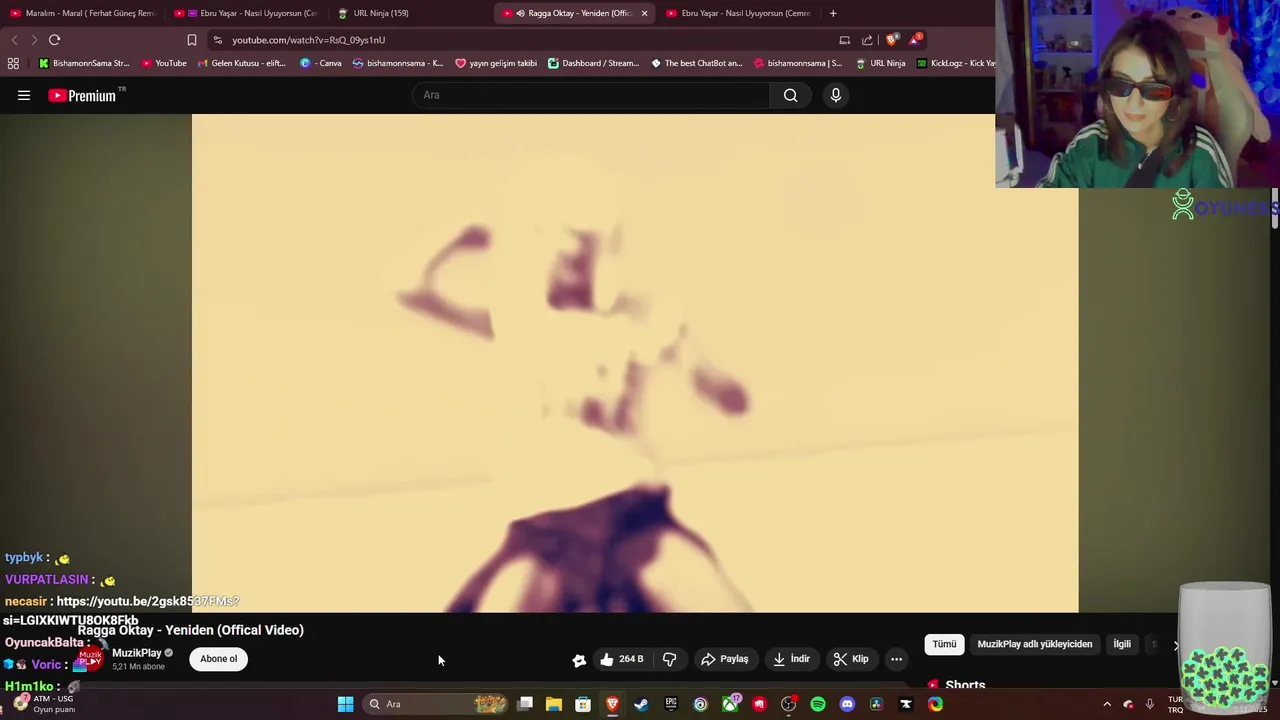Open The best ChatBot bookmark
The image size is (1280, 720).
[x=697, y=63]
